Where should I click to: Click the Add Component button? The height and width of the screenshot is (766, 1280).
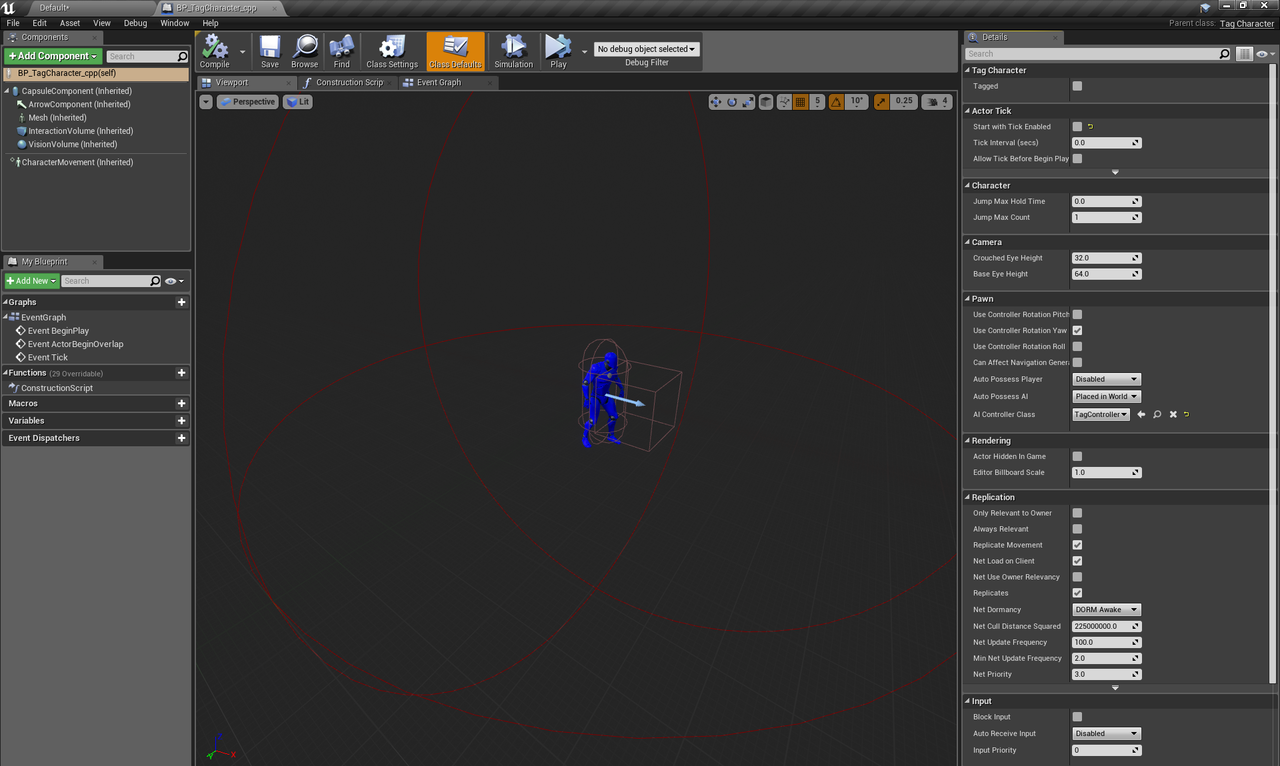[53, 56]
